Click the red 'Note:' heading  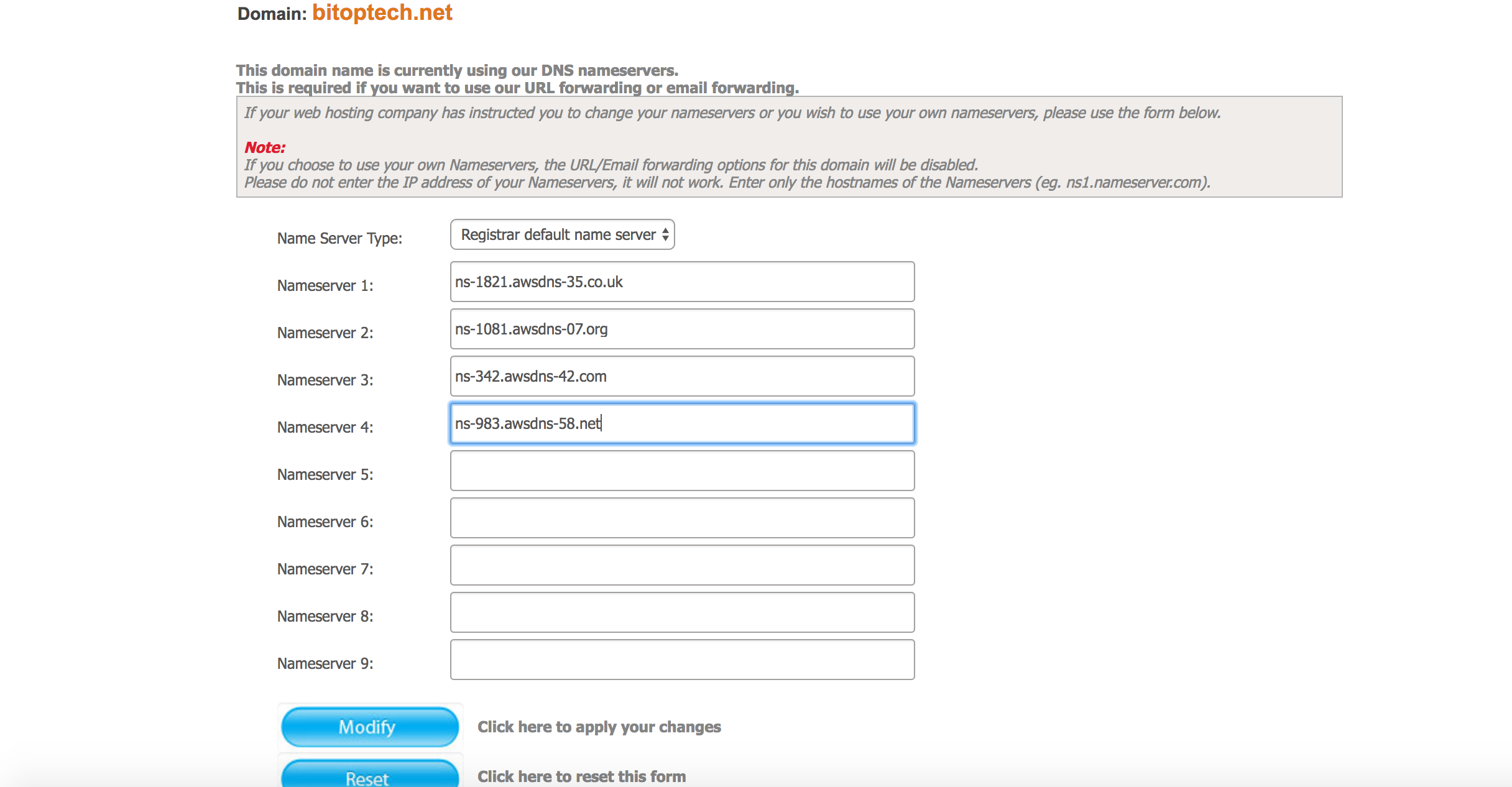click(265, 147)
